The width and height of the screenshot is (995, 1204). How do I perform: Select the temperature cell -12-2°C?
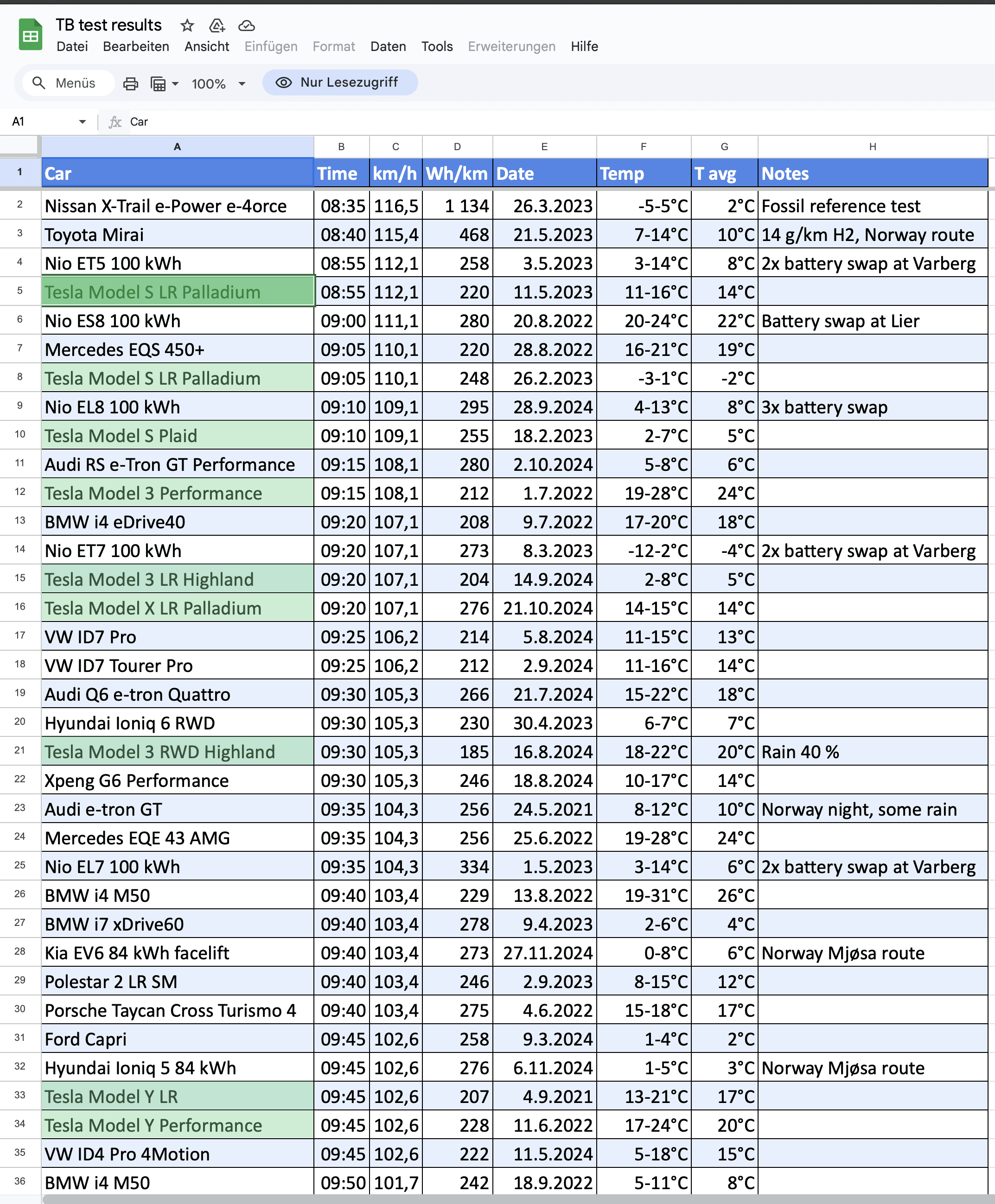click(644, 551)
